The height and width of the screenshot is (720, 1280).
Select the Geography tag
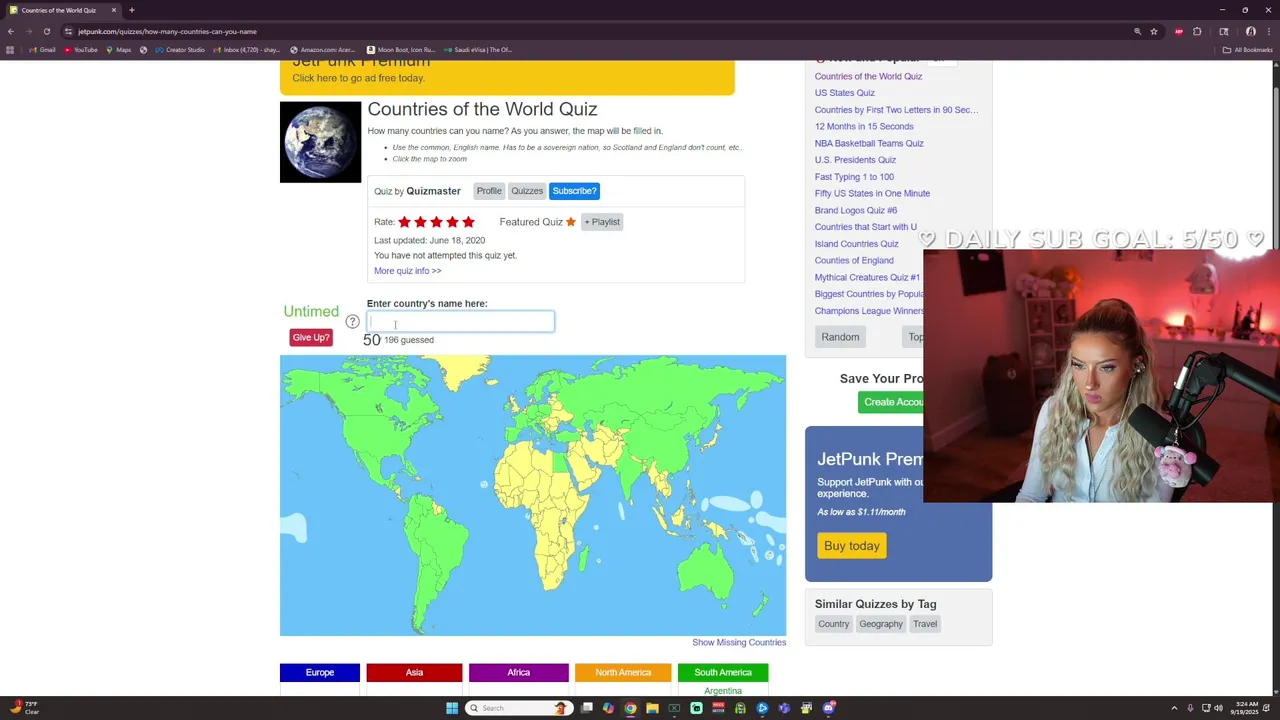(x=881, y=624)
